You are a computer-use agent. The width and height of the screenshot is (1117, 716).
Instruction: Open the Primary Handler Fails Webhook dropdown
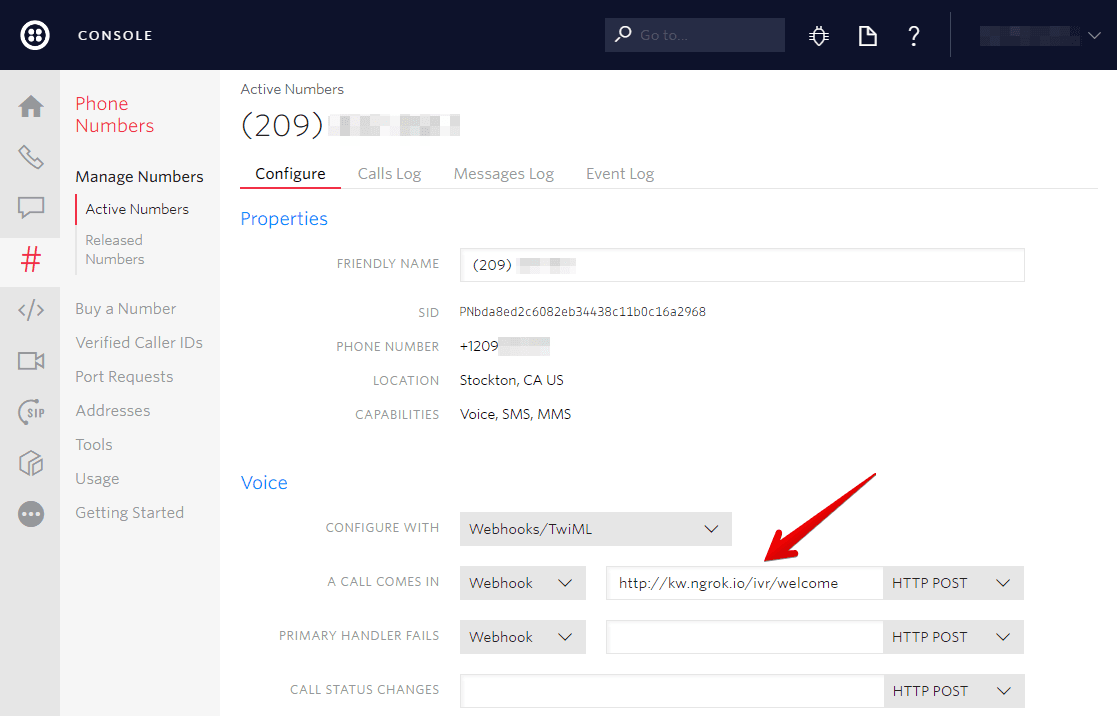tap(522, 636)
